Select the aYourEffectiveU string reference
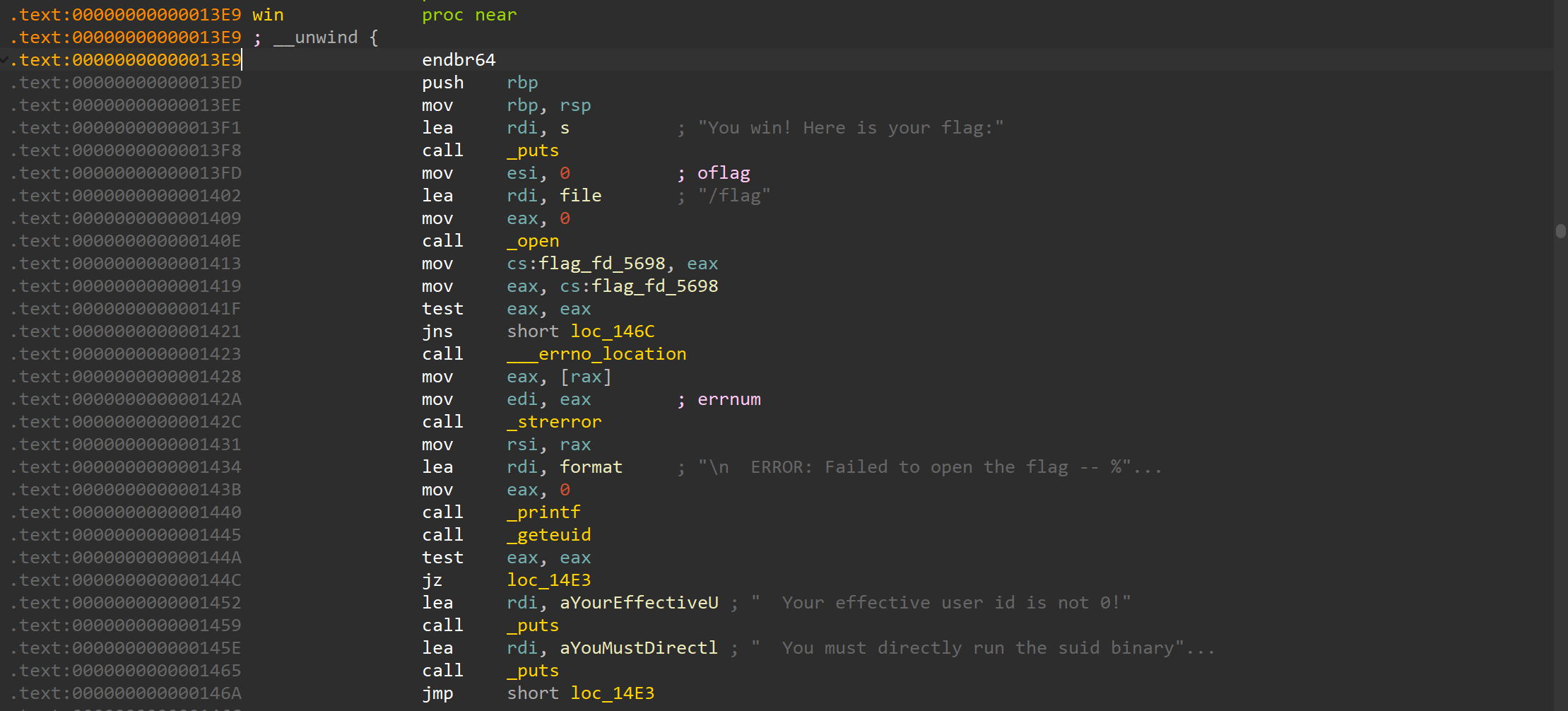1568x711 pixels. [639, 603]
